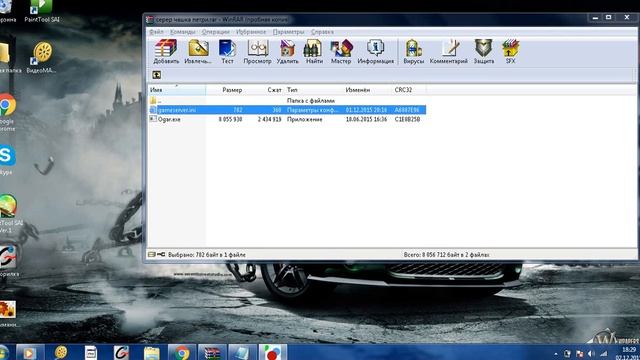Click the Добавить (Add) toolbar icon
Screen dimensions: 640x360
click(166, 51)
